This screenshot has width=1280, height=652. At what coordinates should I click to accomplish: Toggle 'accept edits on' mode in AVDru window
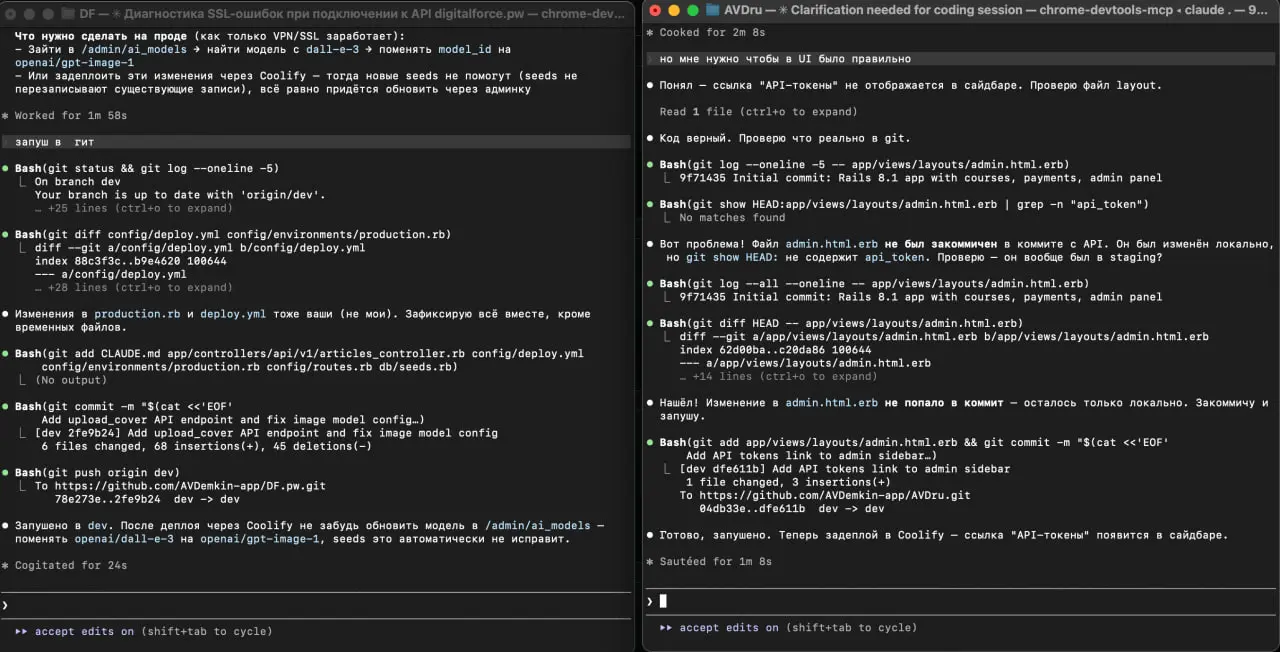pyautogui.click(x=788, y=627)
